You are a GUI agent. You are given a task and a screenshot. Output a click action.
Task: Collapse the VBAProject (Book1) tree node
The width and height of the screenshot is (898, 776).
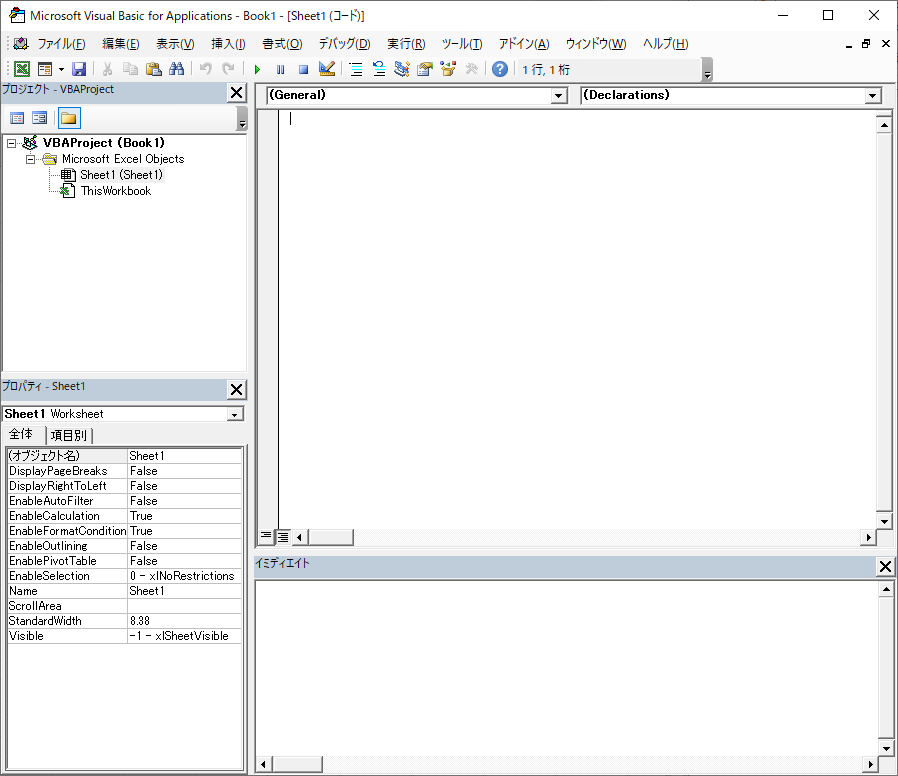coord(12,143)
